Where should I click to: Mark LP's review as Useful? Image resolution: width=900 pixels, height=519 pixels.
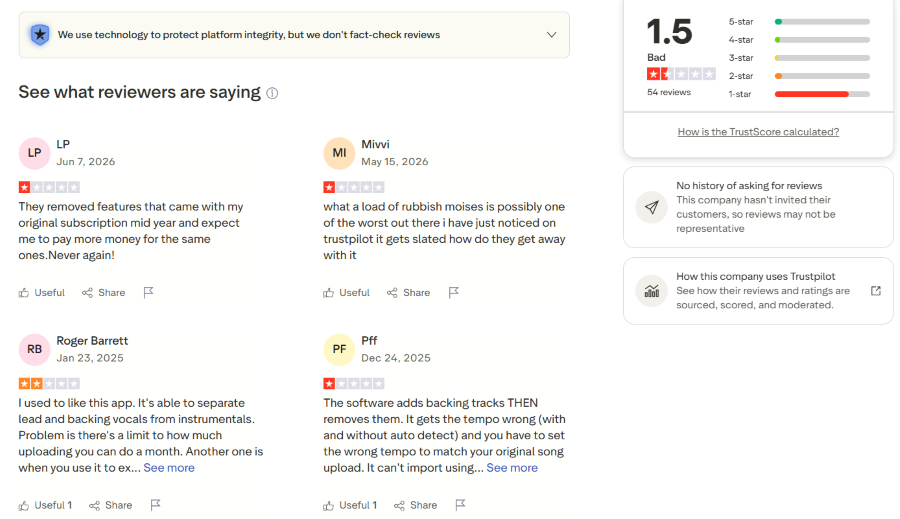pos(41,293)
